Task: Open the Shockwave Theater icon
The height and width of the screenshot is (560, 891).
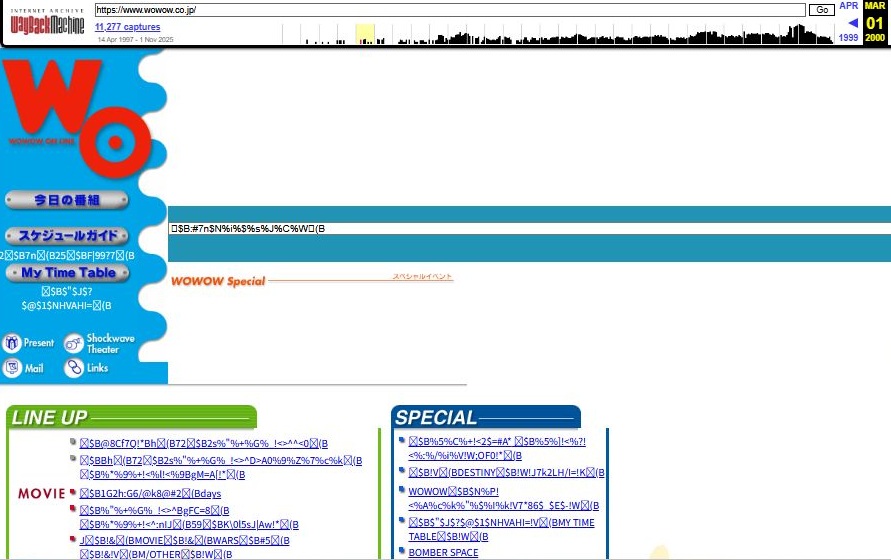Action: tap(74, 343)
